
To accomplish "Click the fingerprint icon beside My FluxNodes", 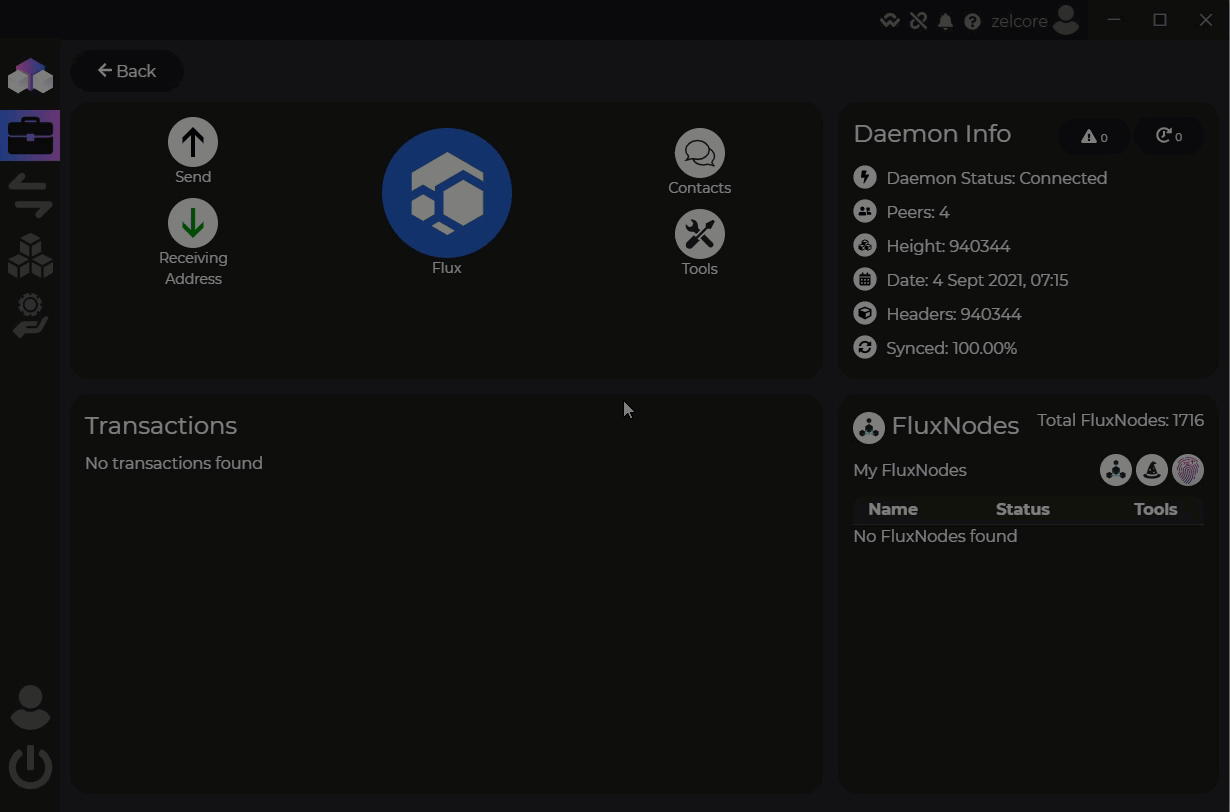I will pyautogui.click(x=1188, y=470).
